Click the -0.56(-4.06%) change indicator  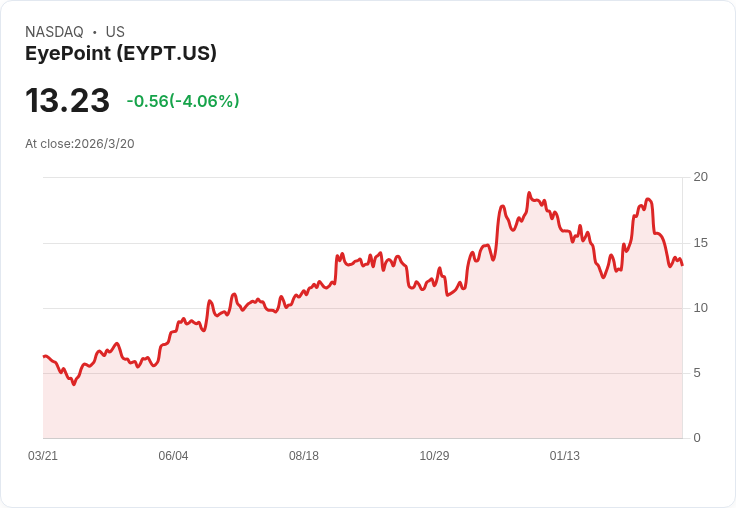coord(183,101)
